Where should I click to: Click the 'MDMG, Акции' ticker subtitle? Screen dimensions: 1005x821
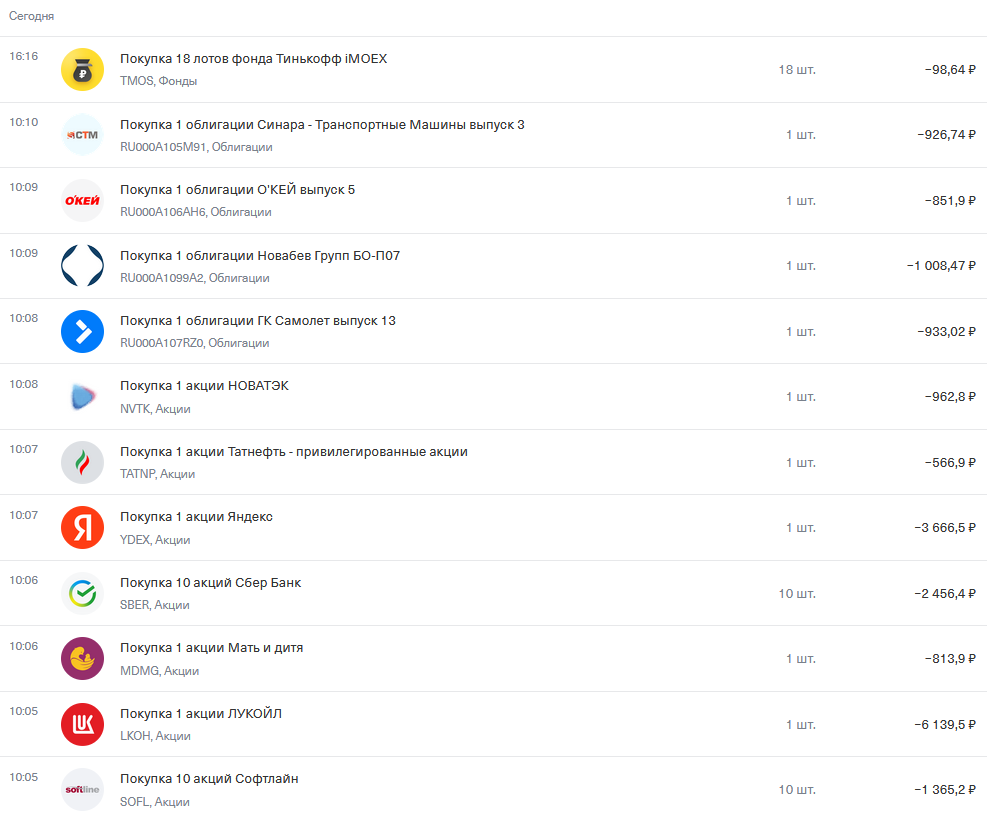(x=160, y=671)
